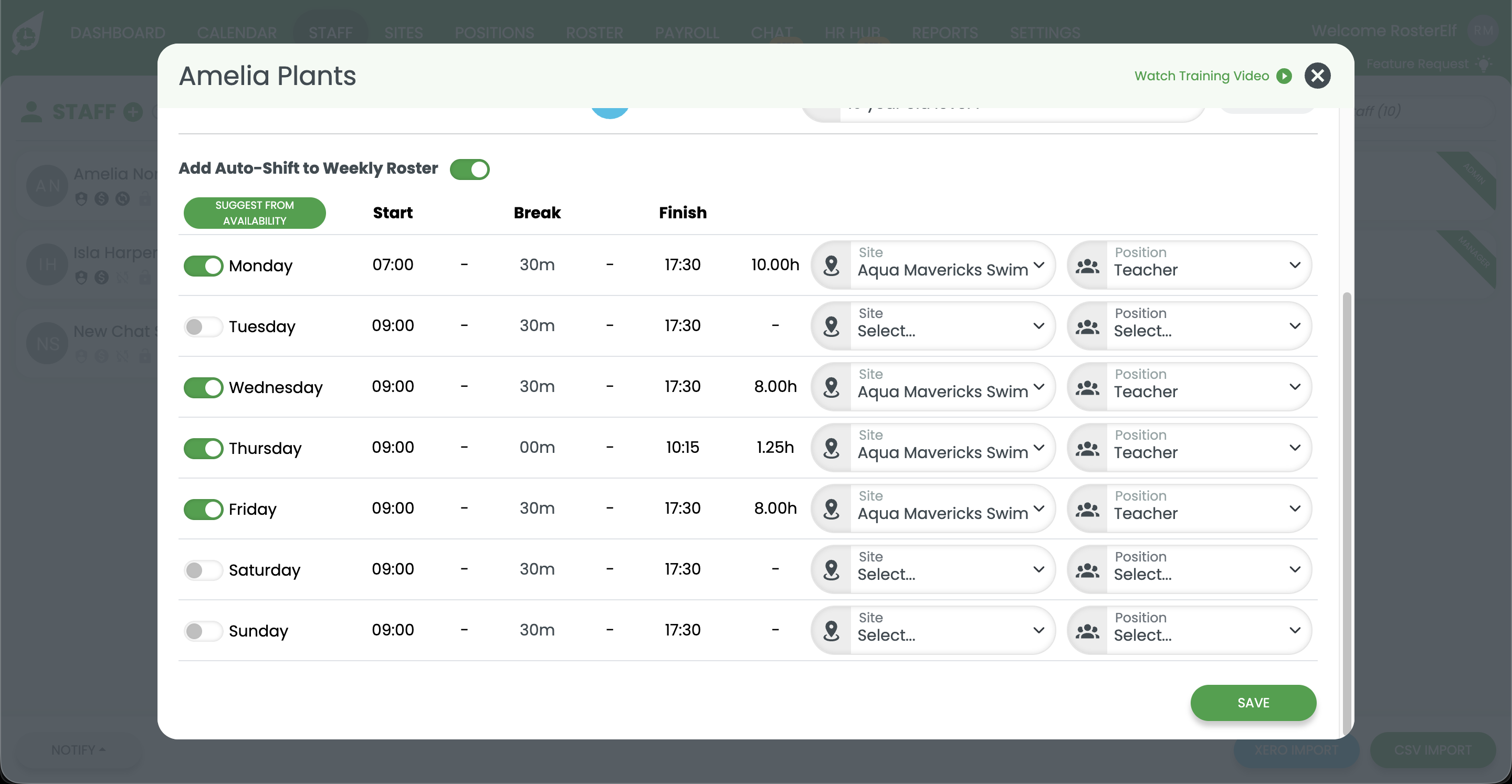Click the SUGGEST FROM AVAILABILITY button

(x=255, y=213)
